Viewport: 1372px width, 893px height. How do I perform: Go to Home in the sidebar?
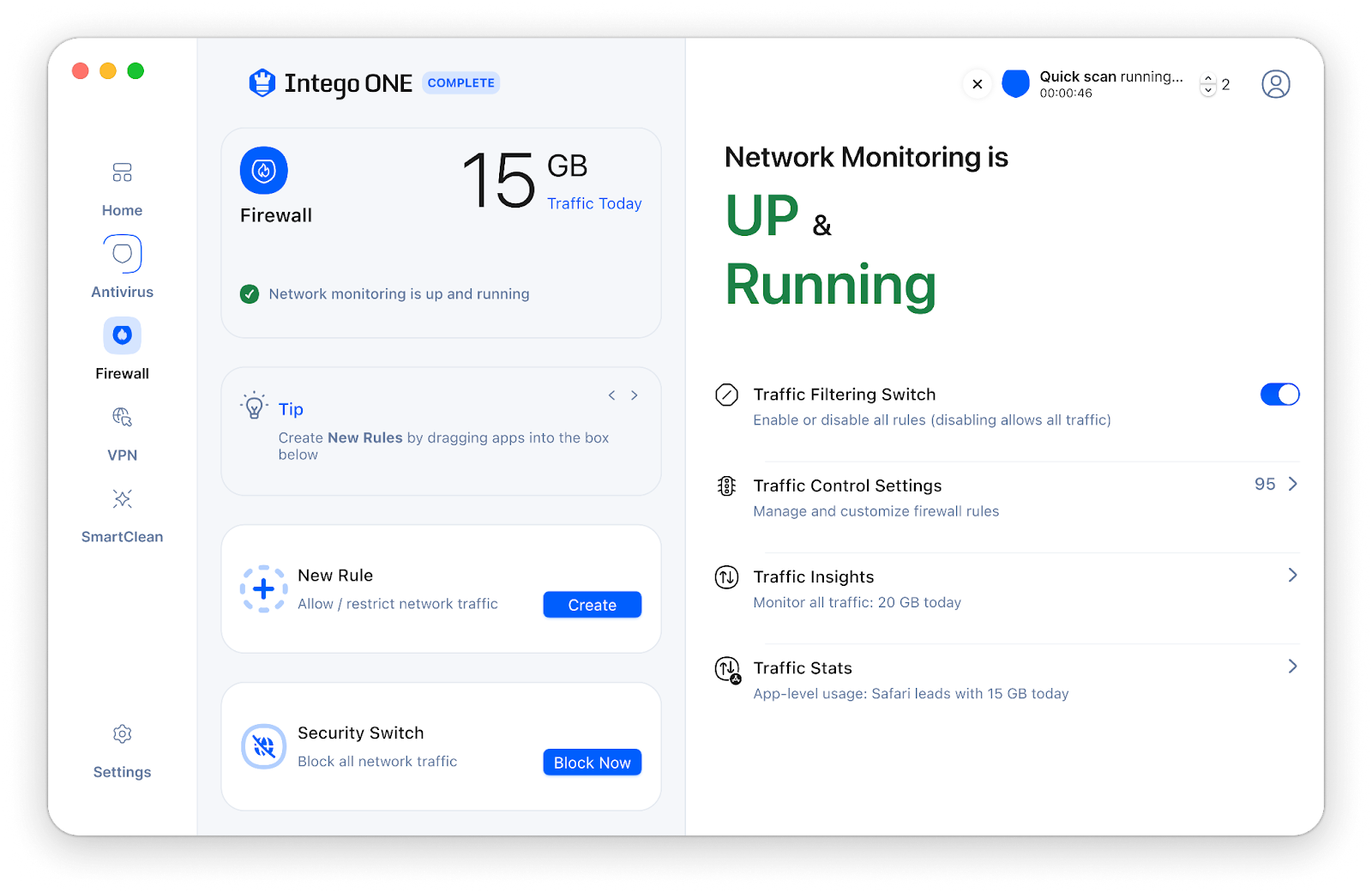point(123,210)
